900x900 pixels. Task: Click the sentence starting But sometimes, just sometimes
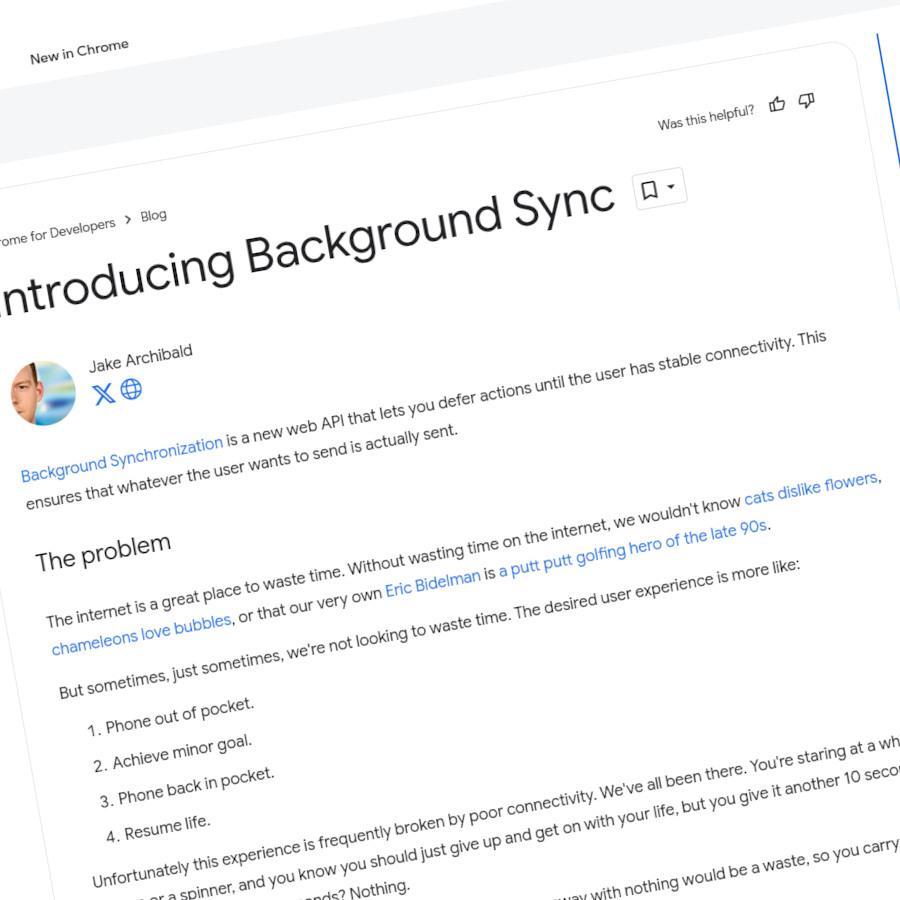click(429, 630)
